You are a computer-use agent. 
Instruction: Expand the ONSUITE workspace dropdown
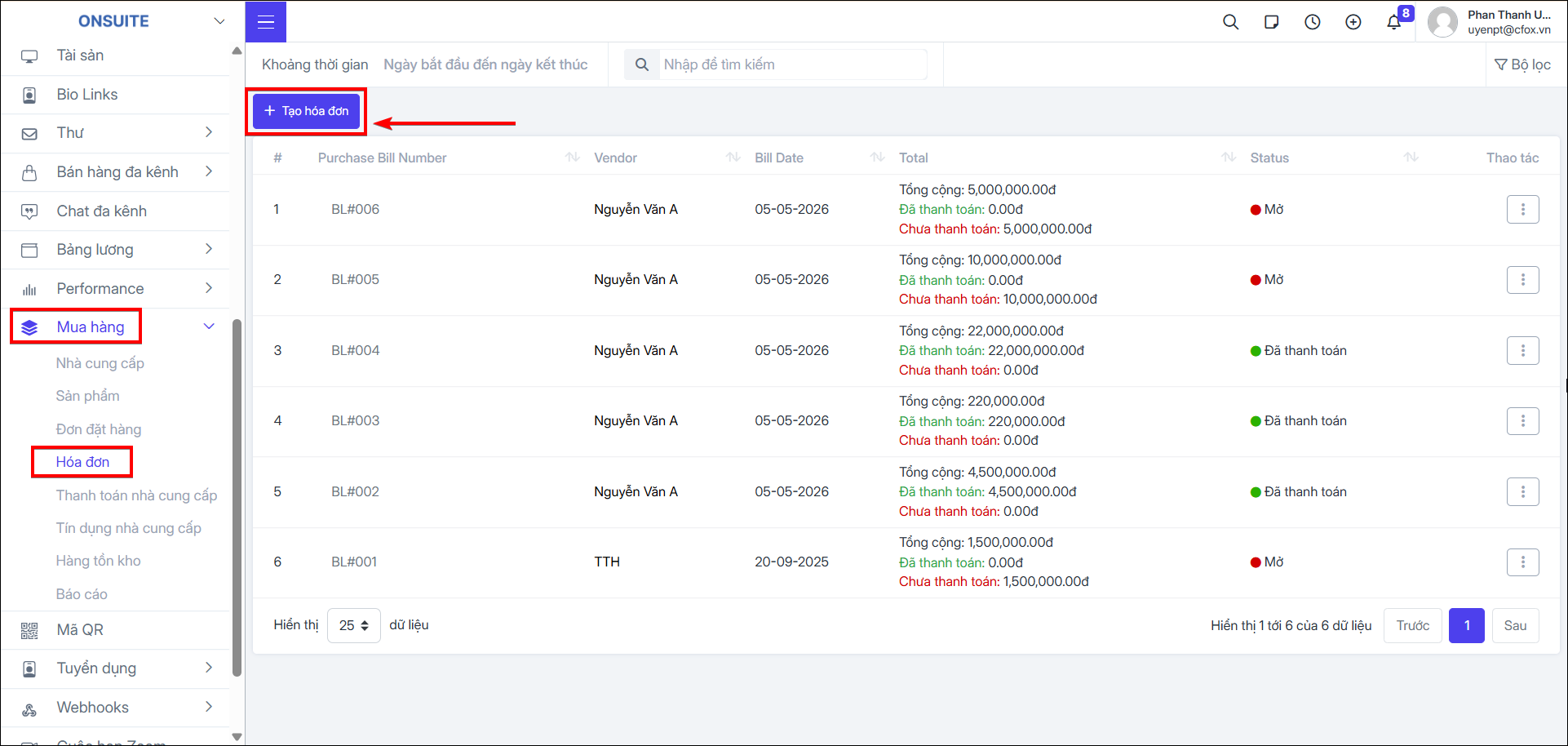(x=219, y=21)
